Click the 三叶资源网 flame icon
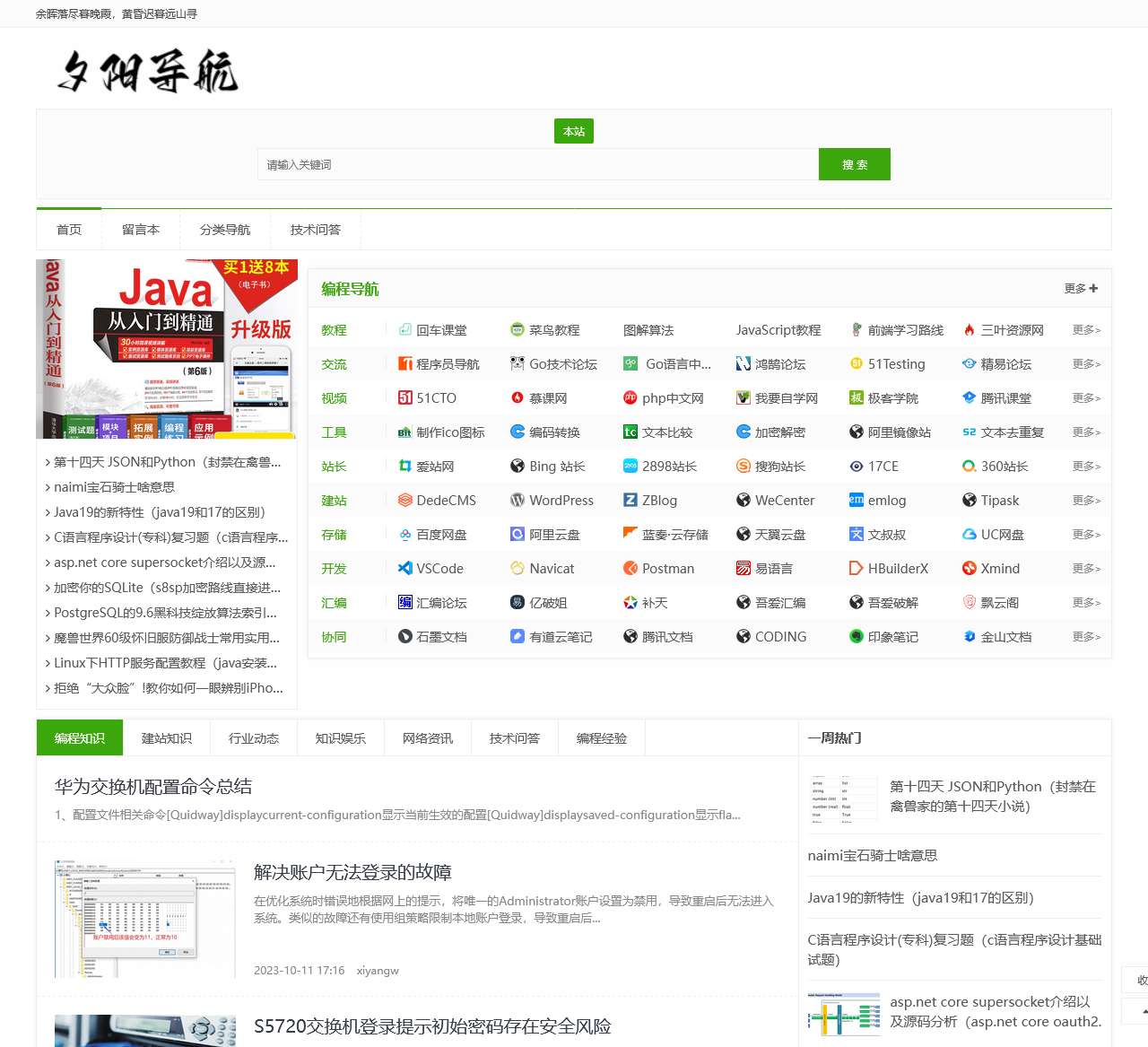The height and width of the screenshot is (1047, 1148). (x=970, y=330)
